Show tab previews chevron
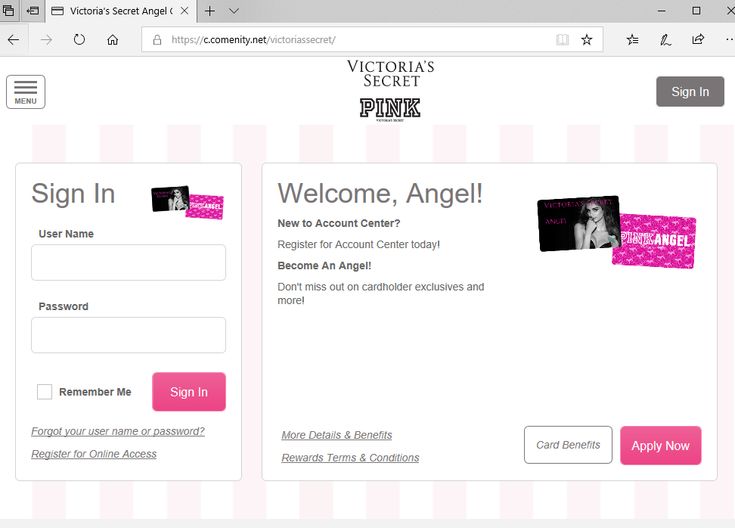Viewport: 735px width, 528px height. point(234,11)
